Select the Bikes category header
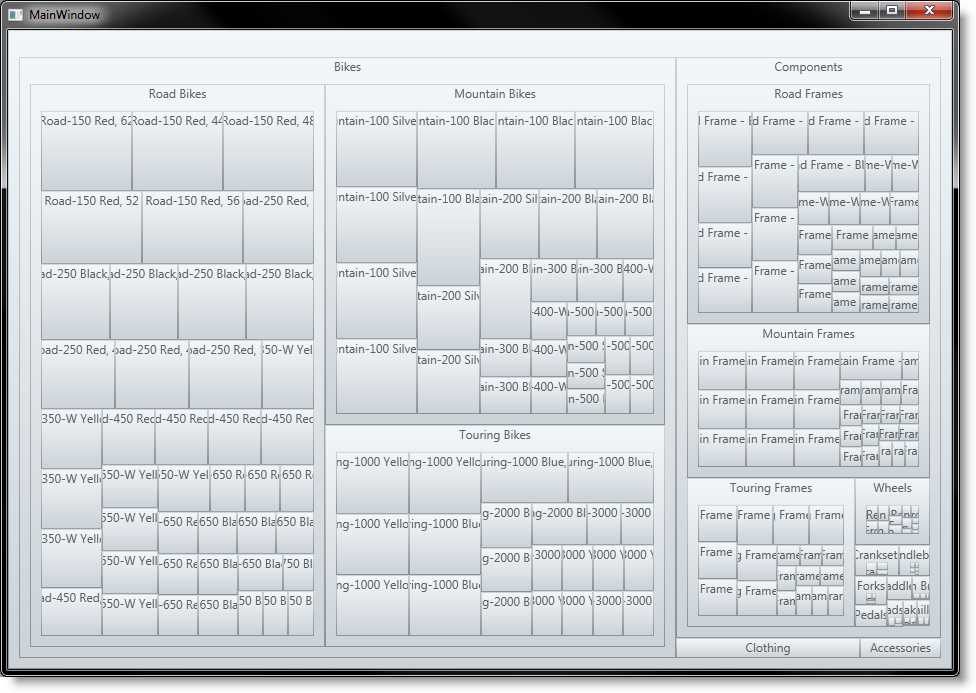The image size is (976, 693). pyautogui.click(x=347, y=67)
